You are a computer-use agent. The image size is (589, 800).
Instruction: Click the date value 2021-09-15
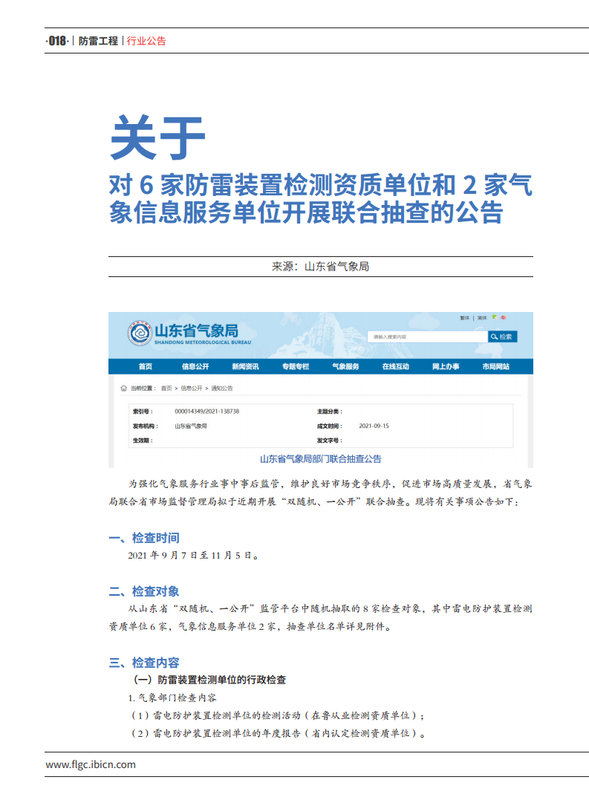374,426
